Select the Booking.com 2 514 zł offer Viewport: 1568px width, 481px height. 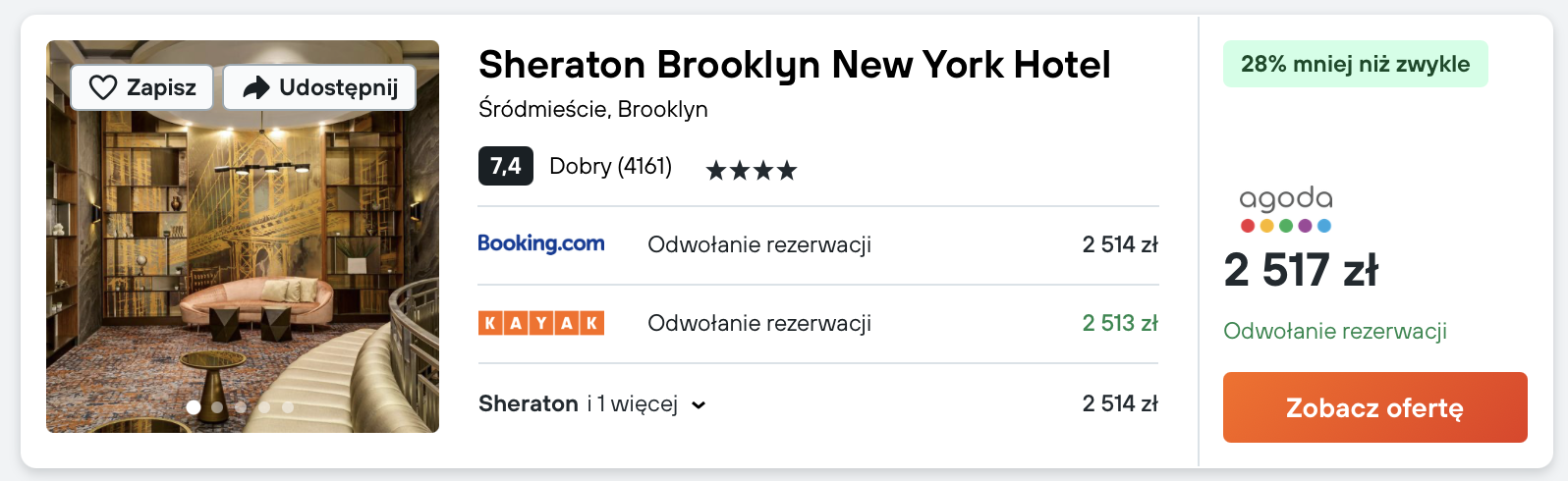pos(1119,244)
